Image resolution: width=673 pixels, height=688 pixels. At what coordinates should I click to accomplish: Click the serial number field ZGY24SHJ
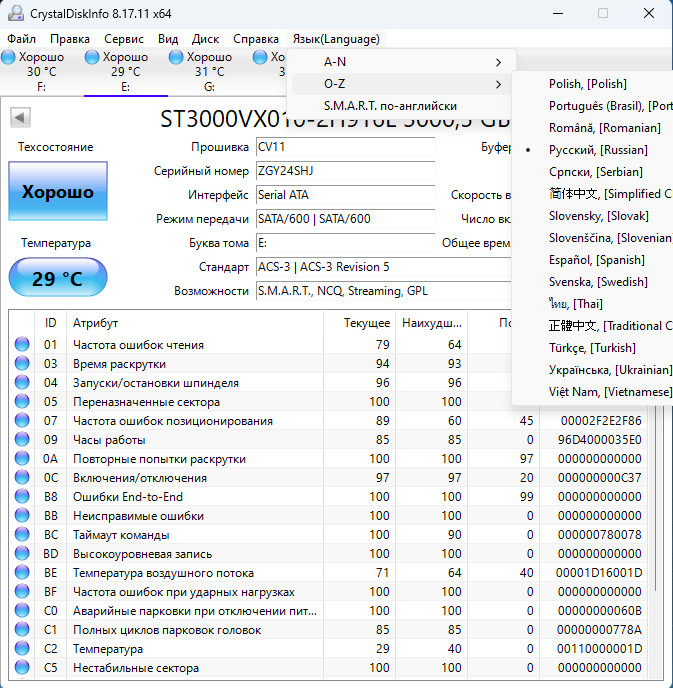click(345, 171)
